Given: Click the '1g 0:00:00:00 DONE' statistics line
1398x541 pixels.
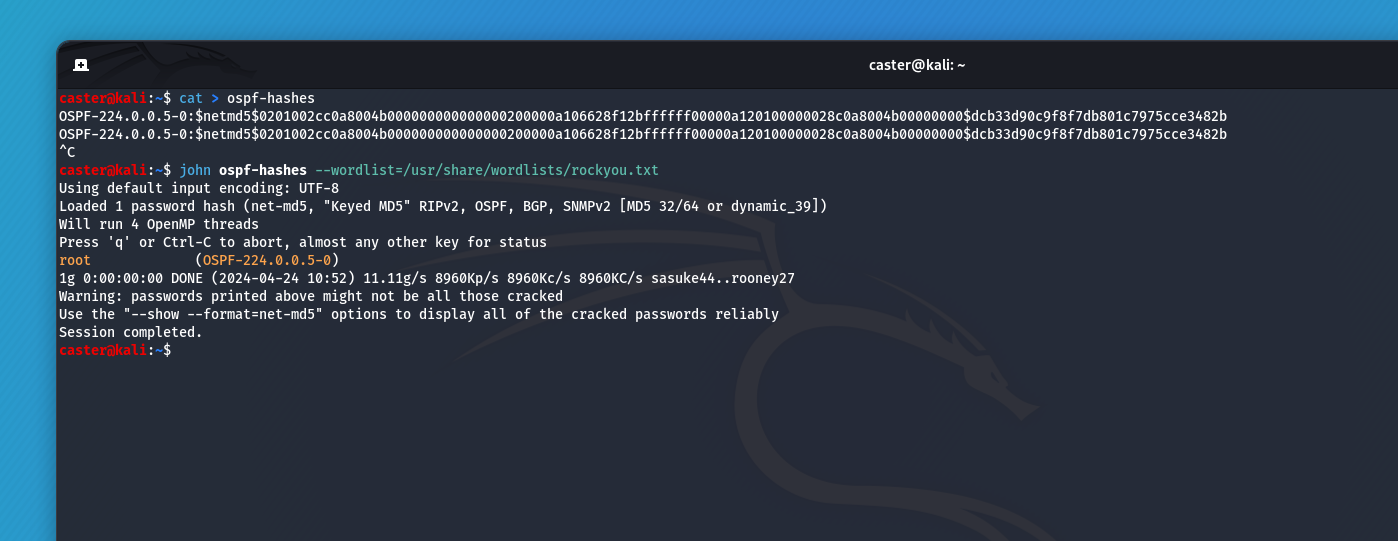Looking at the screenshot, I should tap(427, 278).
